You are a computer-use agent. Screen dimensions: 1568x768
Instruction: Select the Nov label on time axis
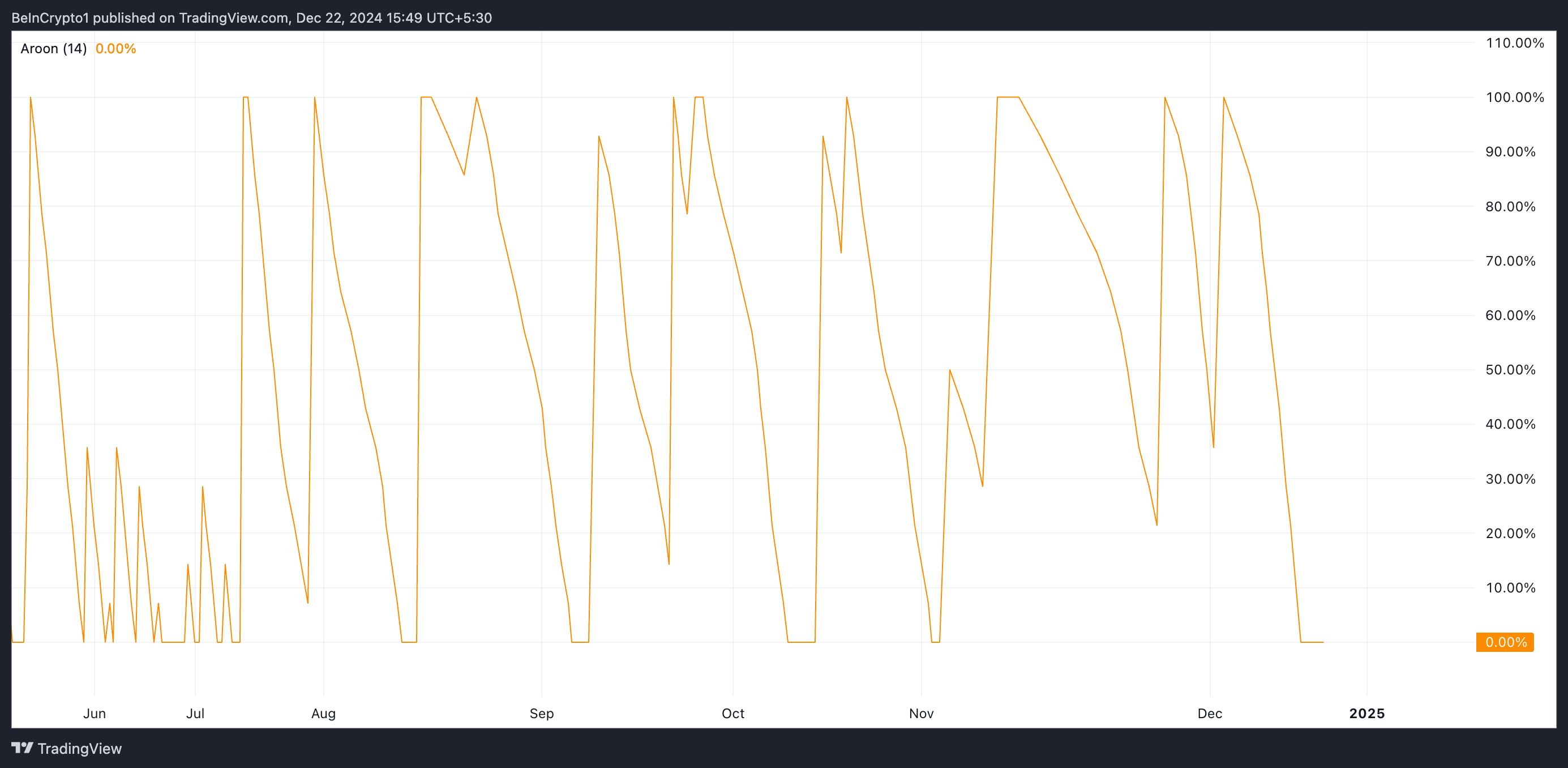[921, 713]
